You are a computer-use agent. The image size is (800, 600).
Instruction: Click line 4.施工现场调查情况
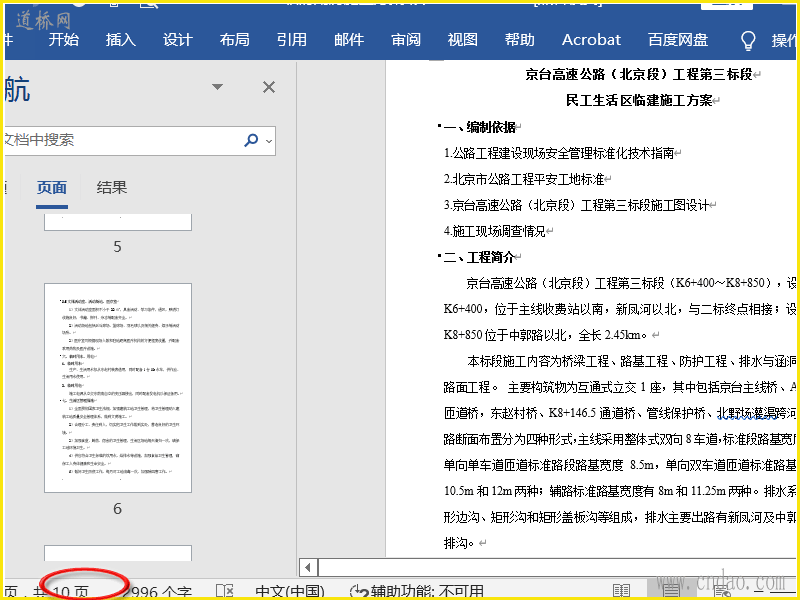coord(495,231)
